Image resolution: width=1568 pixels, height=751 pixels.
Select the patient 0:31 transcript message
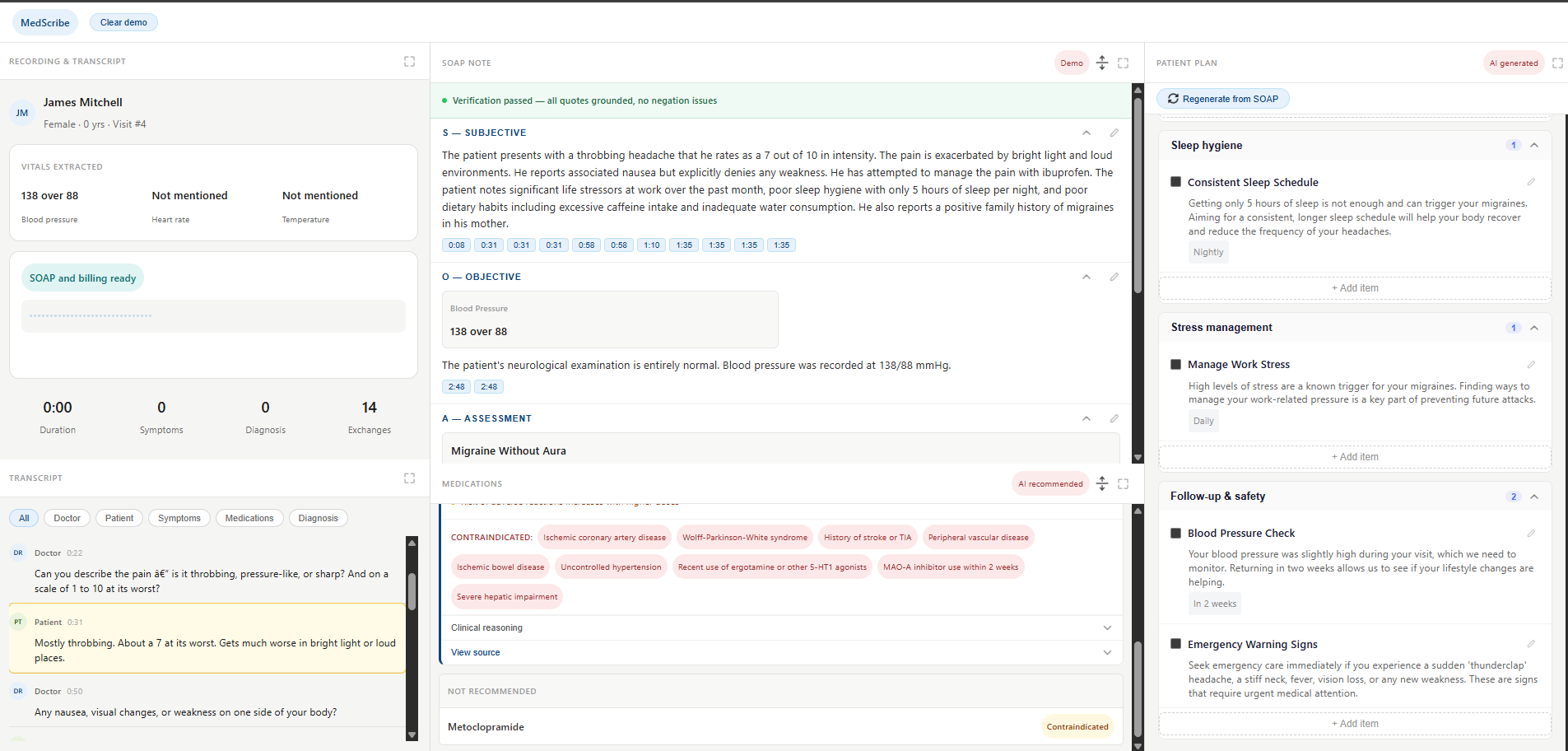tap(207, 639)
